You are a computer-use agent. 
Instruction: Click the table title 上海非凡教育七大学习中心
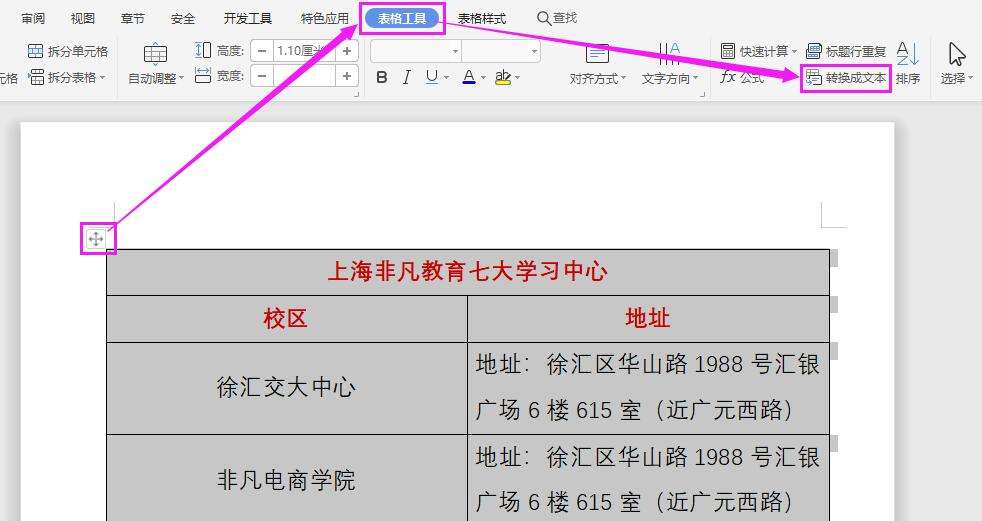click(x=468, y=272)
